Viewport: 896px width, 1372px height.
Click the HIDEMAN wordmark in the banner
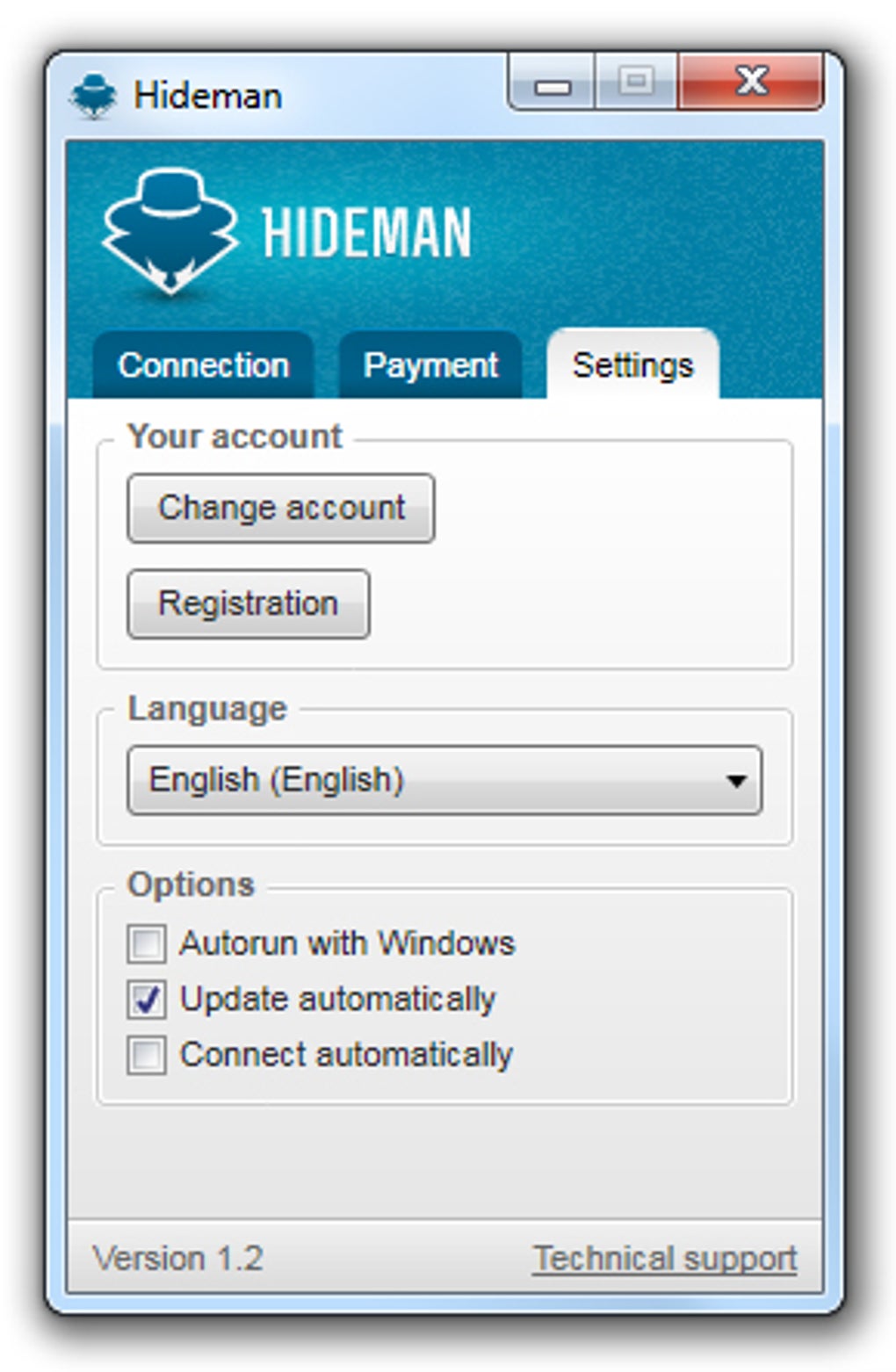click(x=366, y=233)
